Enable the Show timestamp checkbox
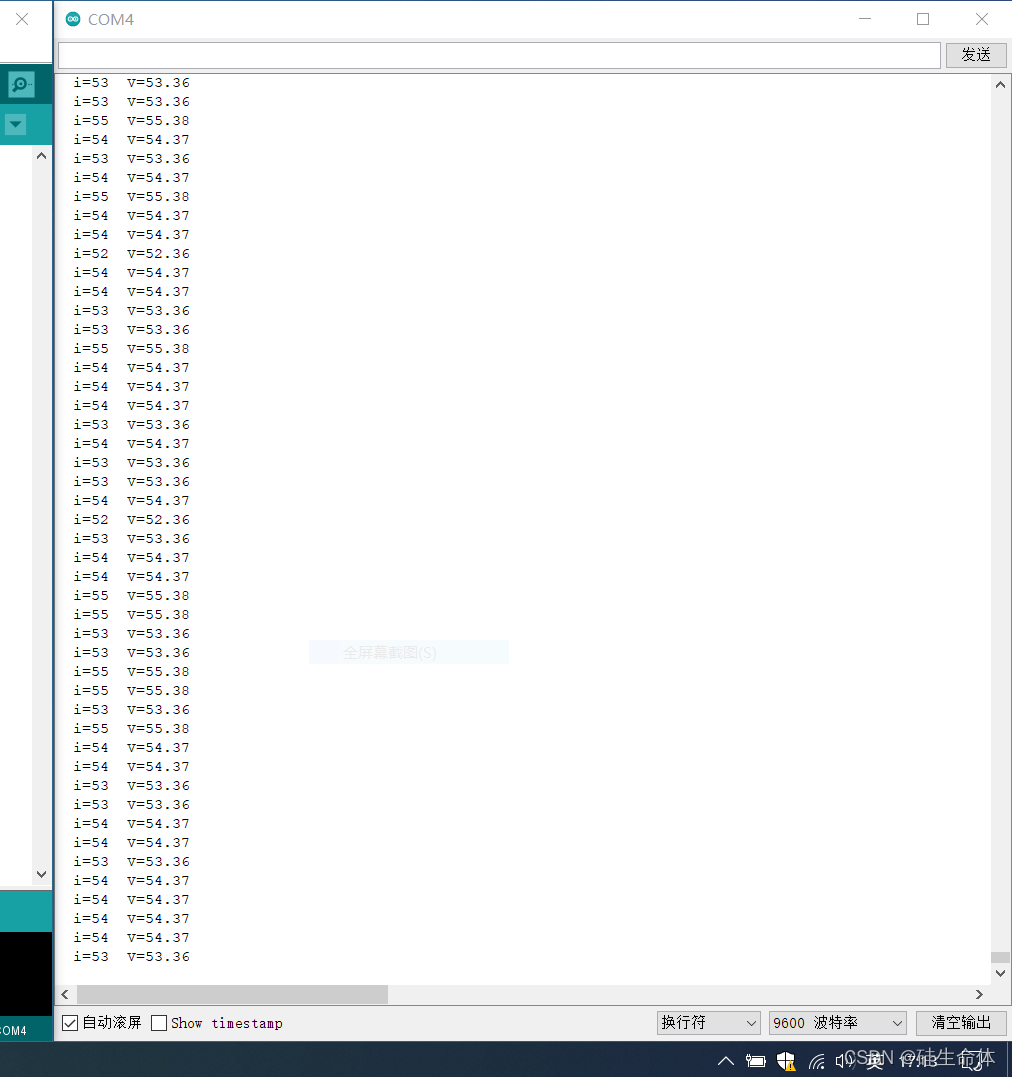Viewport: 1012px width, 1077px height. (x=159, y=1023)
